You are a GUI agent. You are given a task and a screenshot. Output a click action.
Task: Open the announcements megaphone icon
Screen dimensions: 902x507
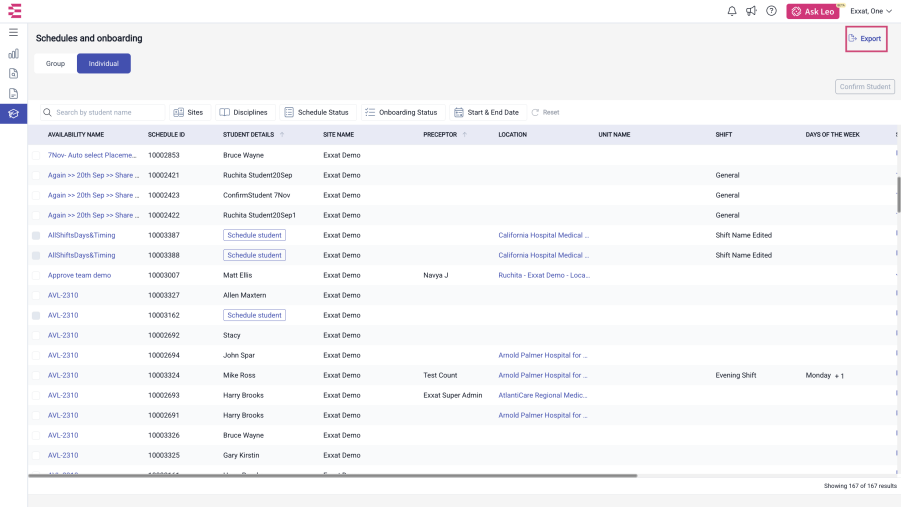pos(751,11)
